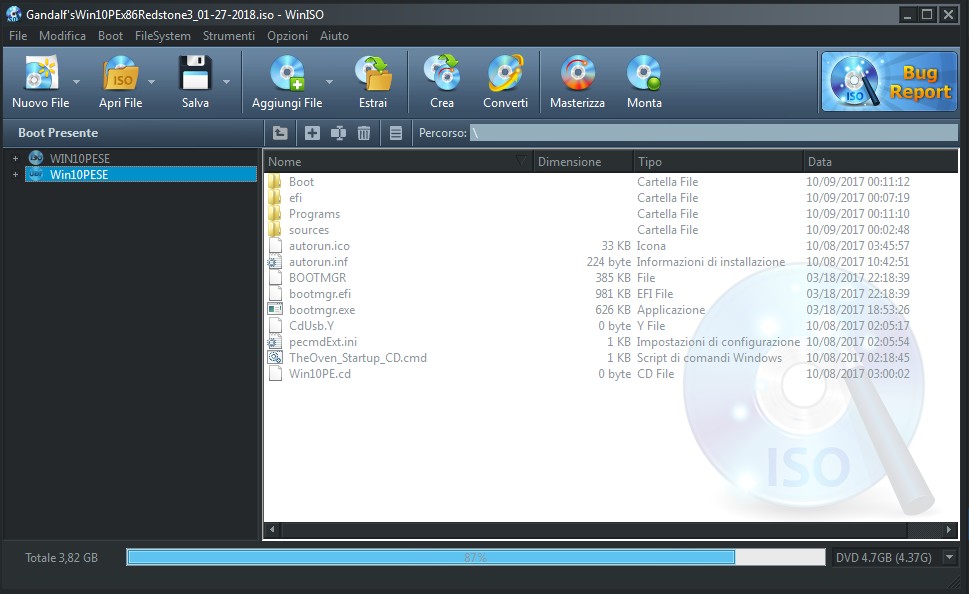Select the Boot folder icon

pyautogui.click(x=275, y=182)
